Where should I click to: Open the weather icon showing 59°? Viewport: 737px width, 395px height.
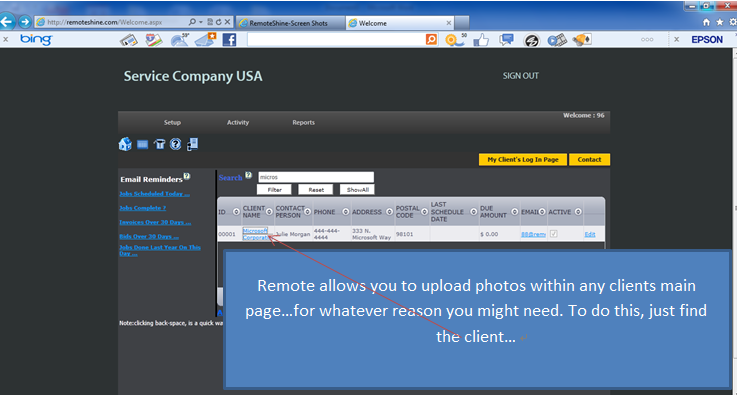[180, 40]
